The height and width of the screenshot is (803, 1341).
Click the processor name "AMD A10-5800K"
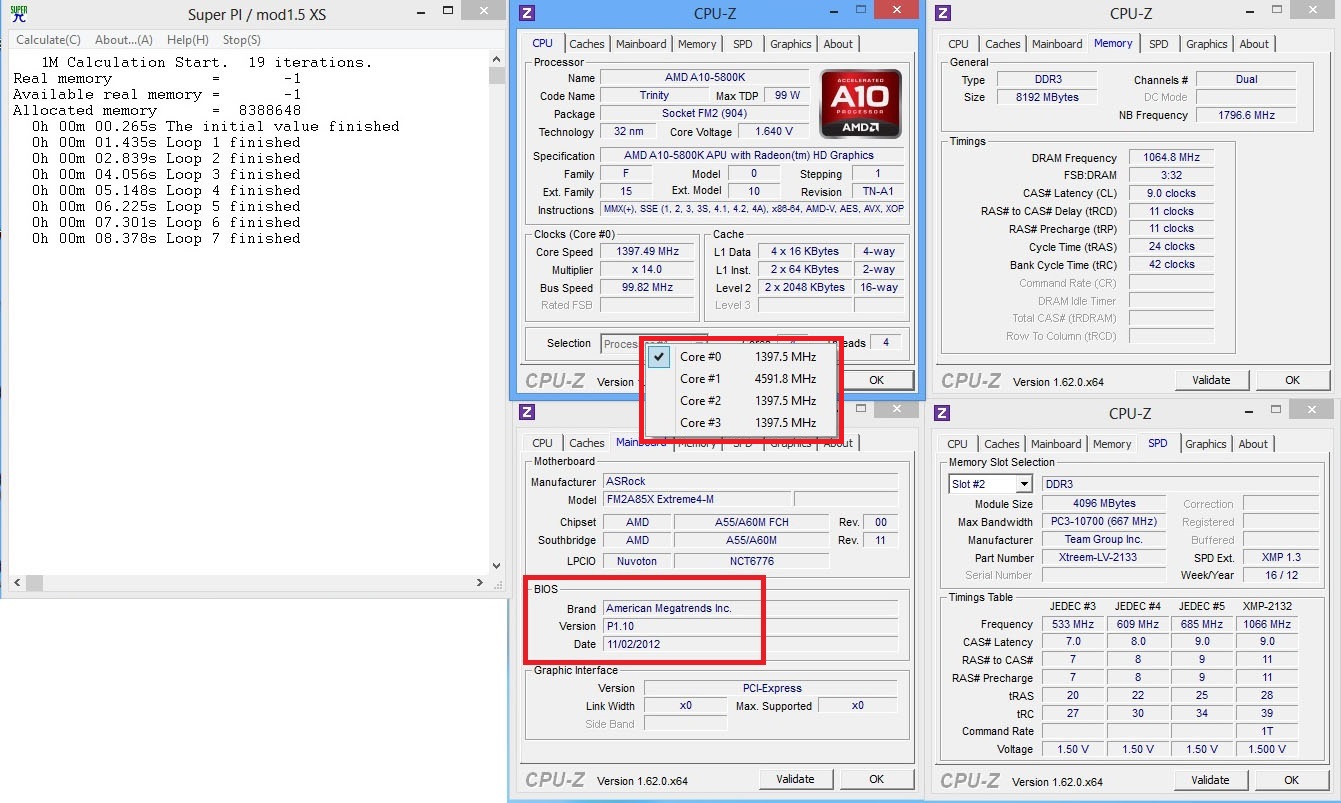pos(705,78)
